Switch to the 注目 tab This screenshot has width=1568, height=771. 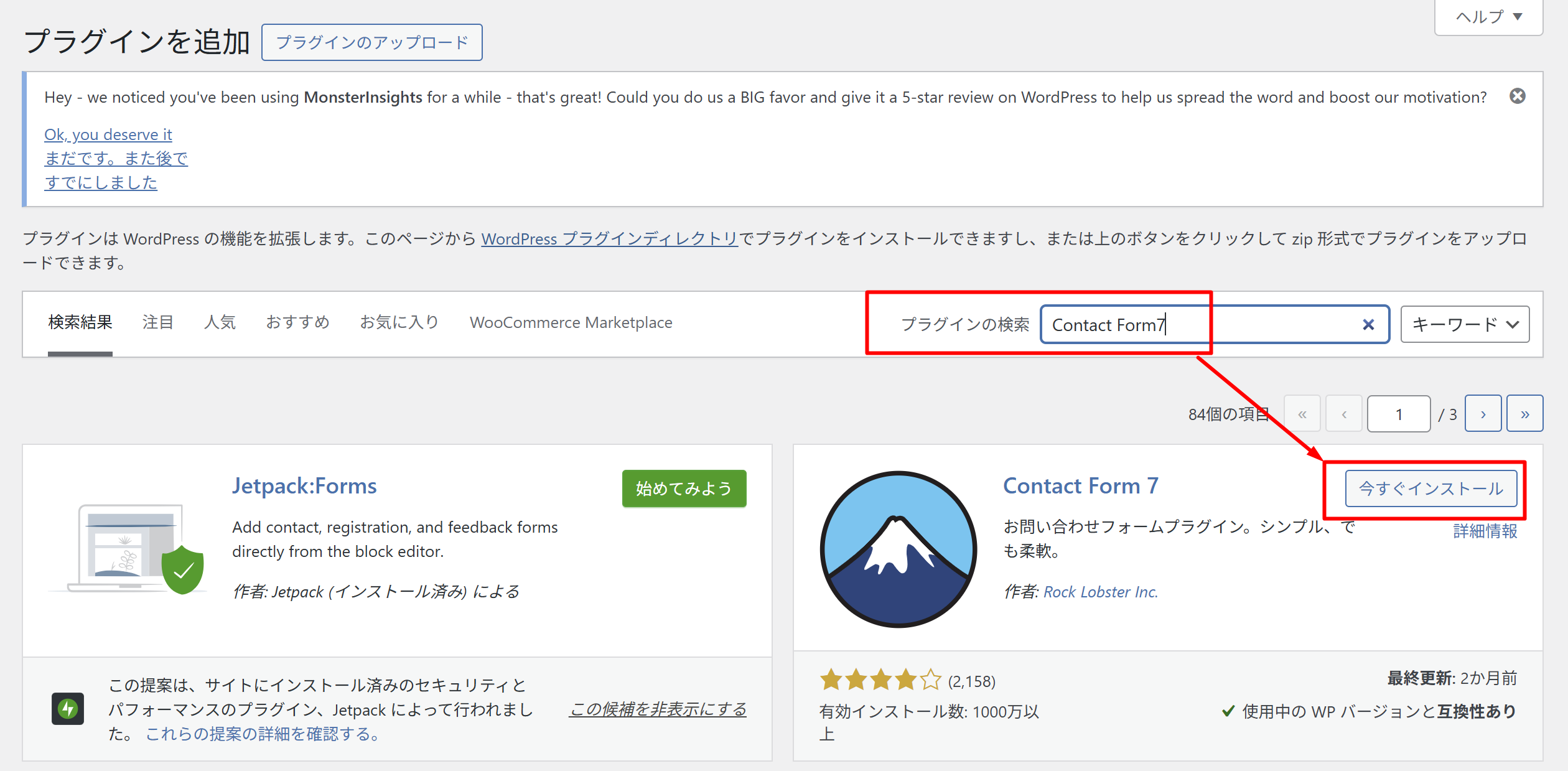(x=157, y=322)
